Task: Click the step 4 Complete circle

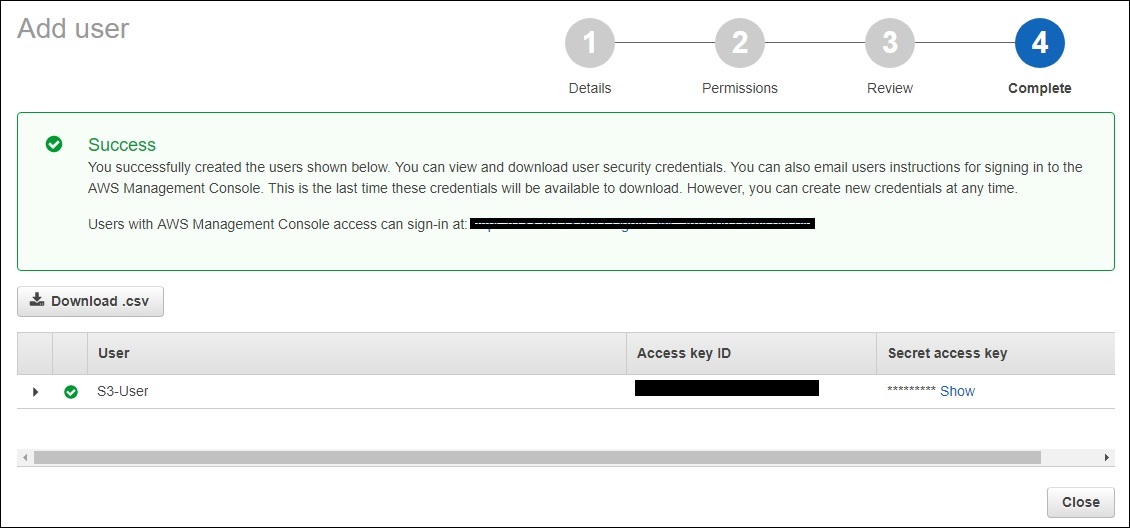Action: (1040, 43)
